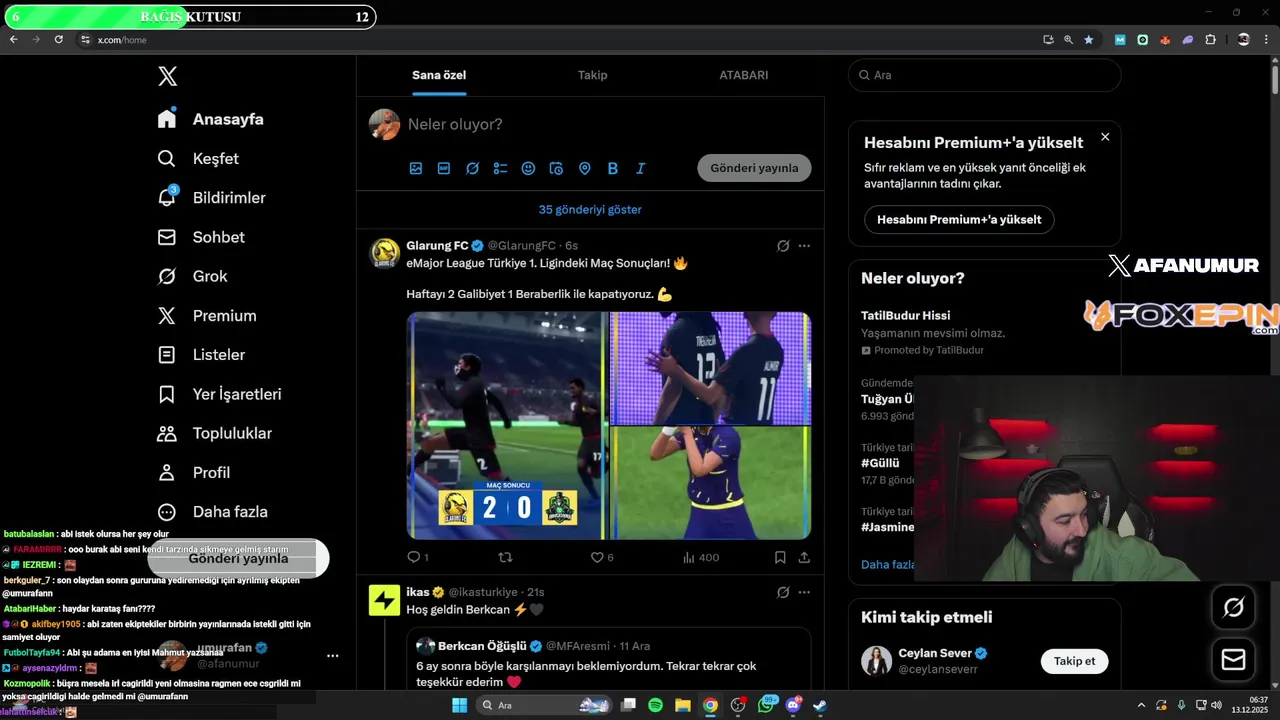This screenshot has width=1280, height=720.
Task: Expand Daha fazla menu
Action: [212, 511]
